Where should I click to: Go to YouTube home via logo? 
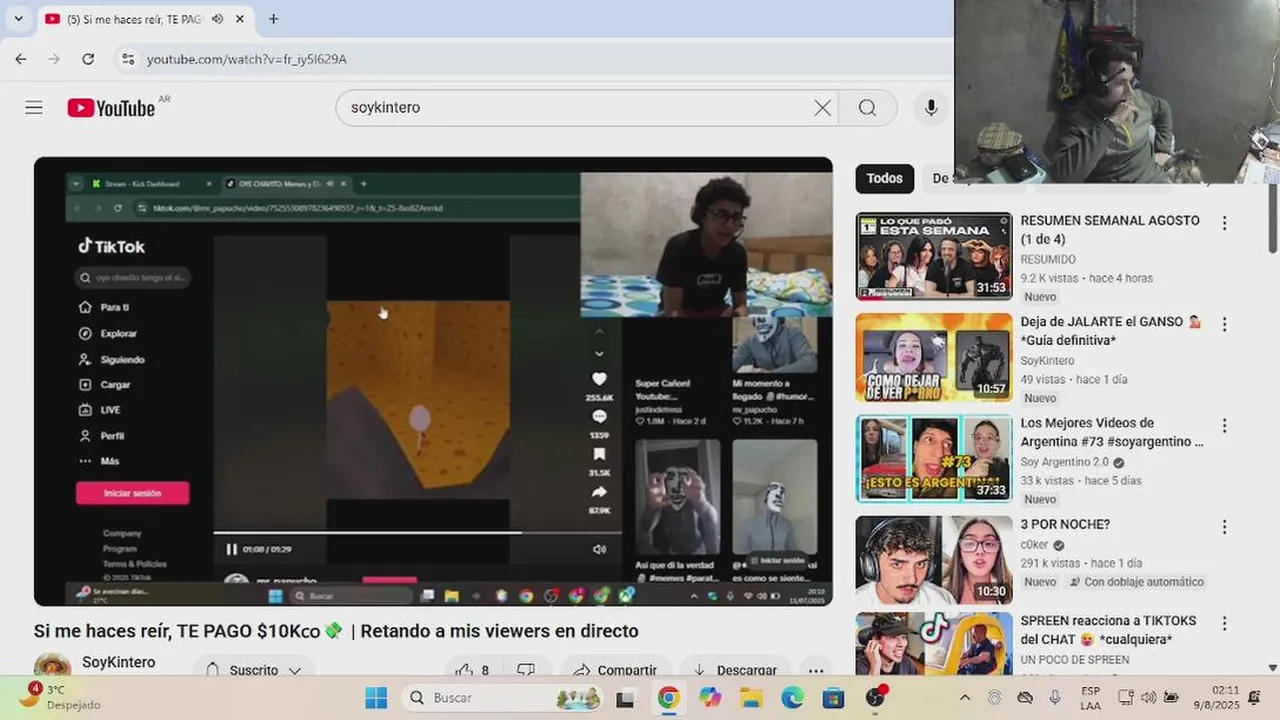click(x=111, y=108)
